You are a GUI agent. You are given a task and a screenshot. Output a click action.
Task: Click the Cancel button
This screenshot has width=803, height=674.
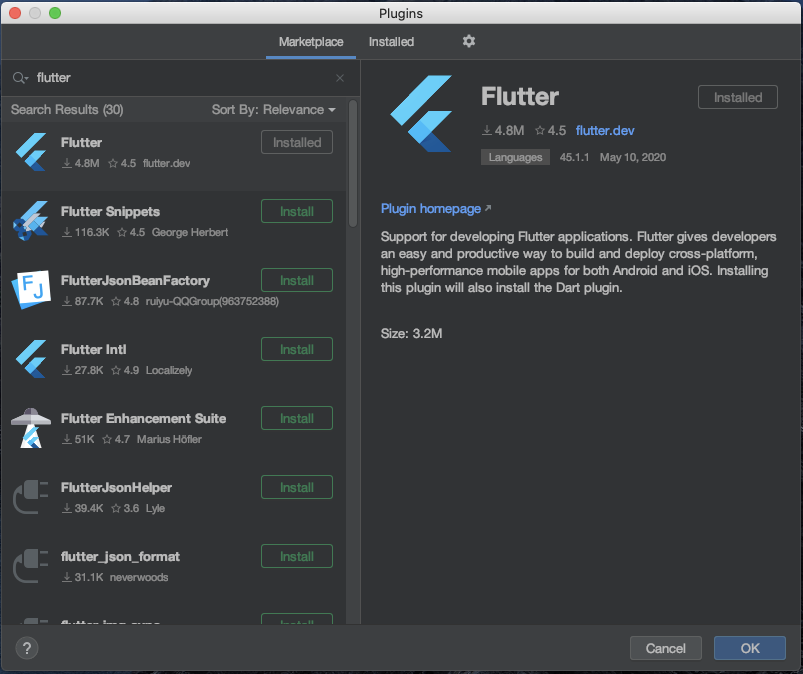tap(666, 648)
